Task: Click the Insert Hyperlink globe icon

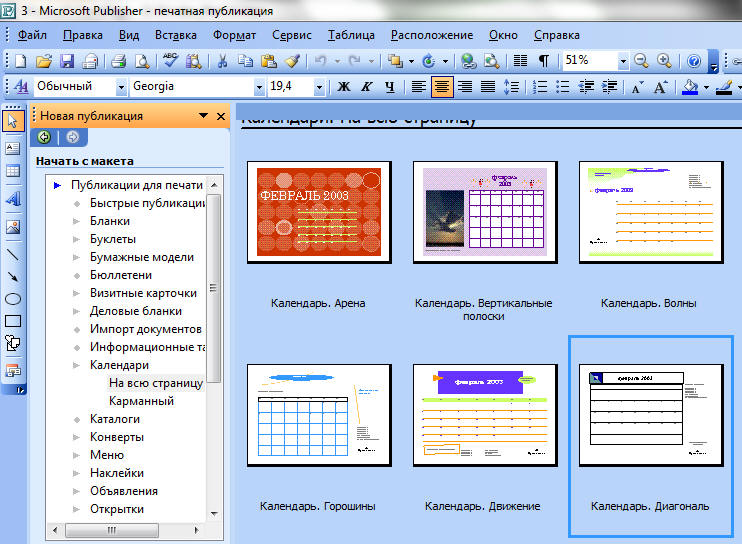Action: pyautogui.click(x=468, y=61)
